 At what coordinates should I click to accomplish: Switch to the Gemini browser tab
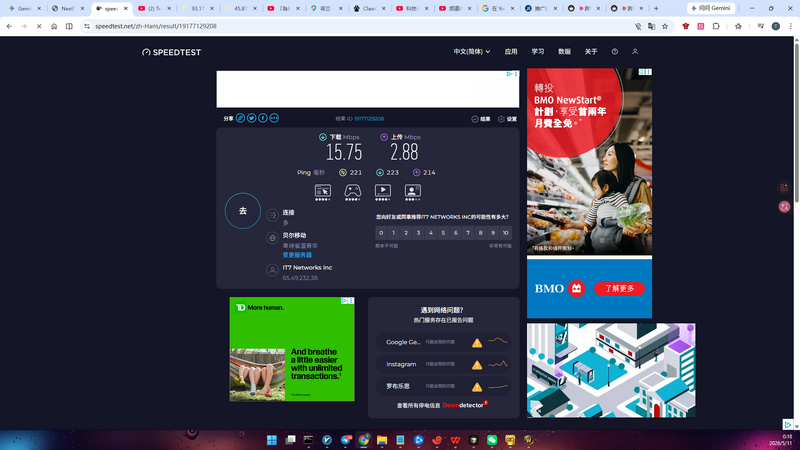(24, 8)
